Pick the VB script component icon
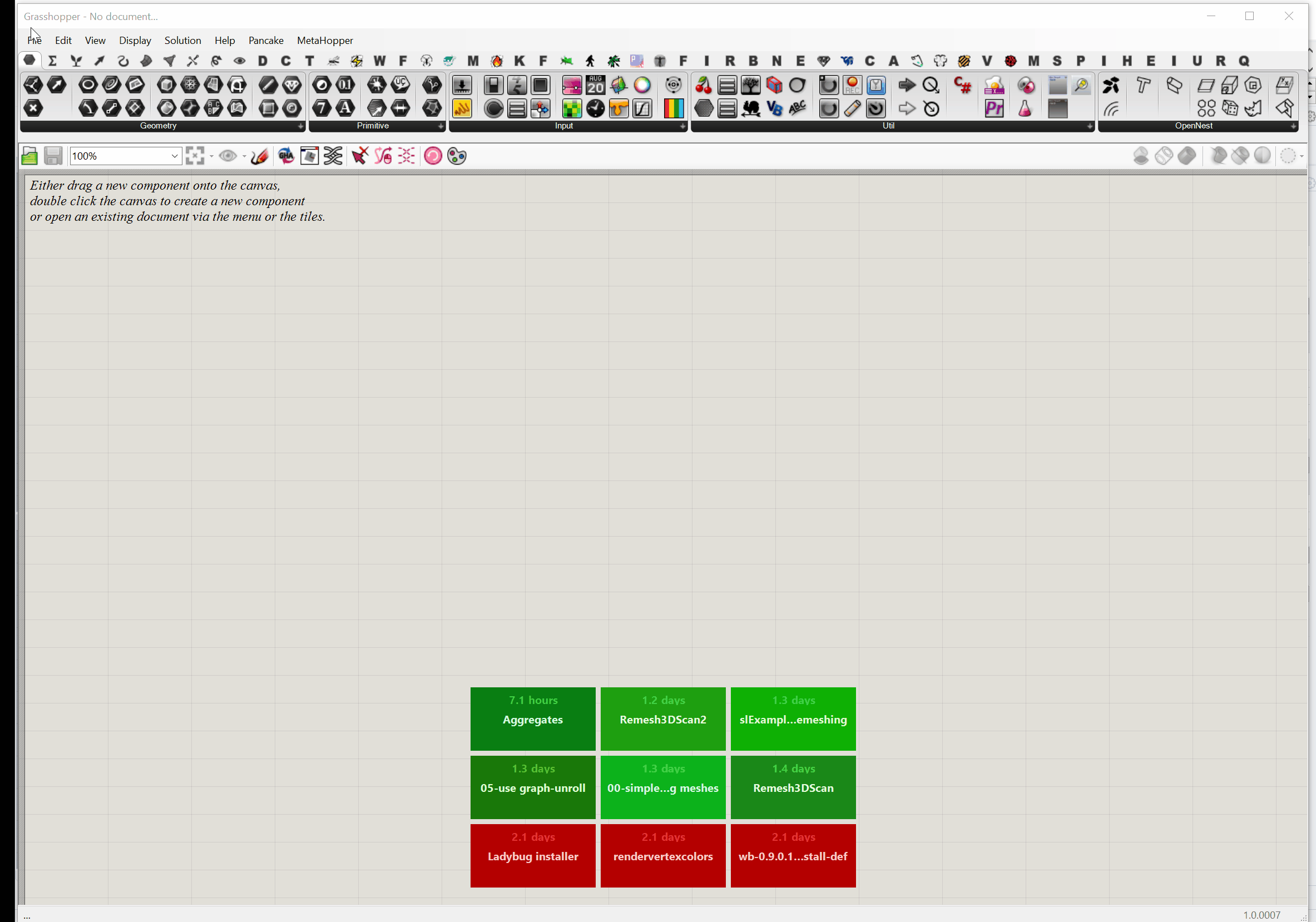This screenshot has width=1316, height=922. (774, 108)
